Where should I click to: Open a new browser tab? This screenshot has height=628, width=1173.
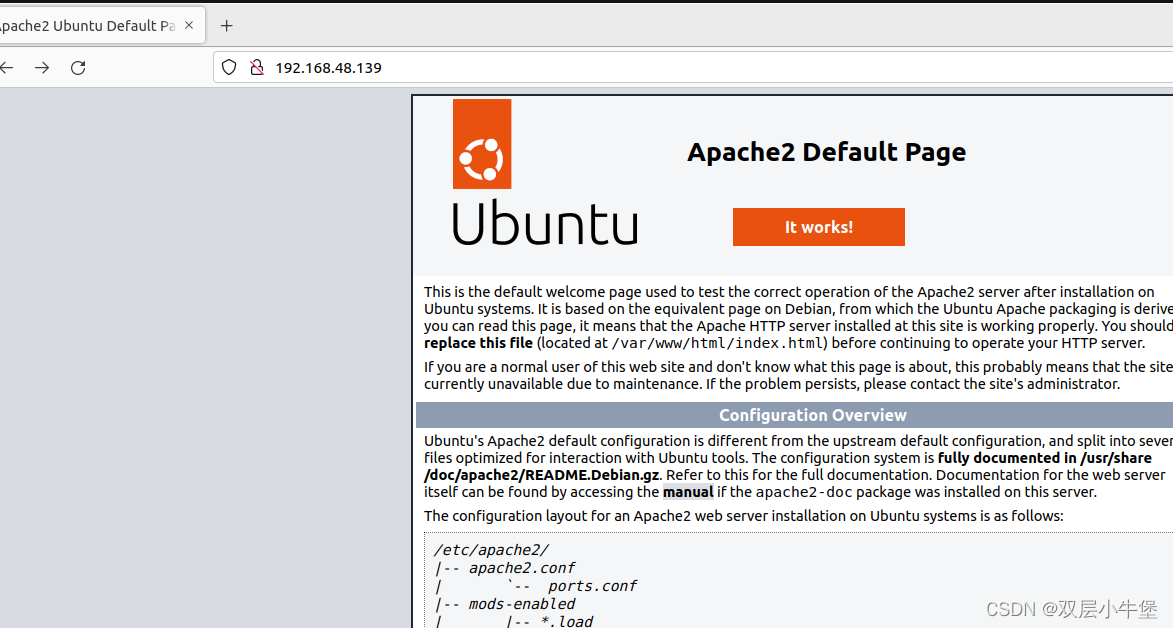pos(227,26)
